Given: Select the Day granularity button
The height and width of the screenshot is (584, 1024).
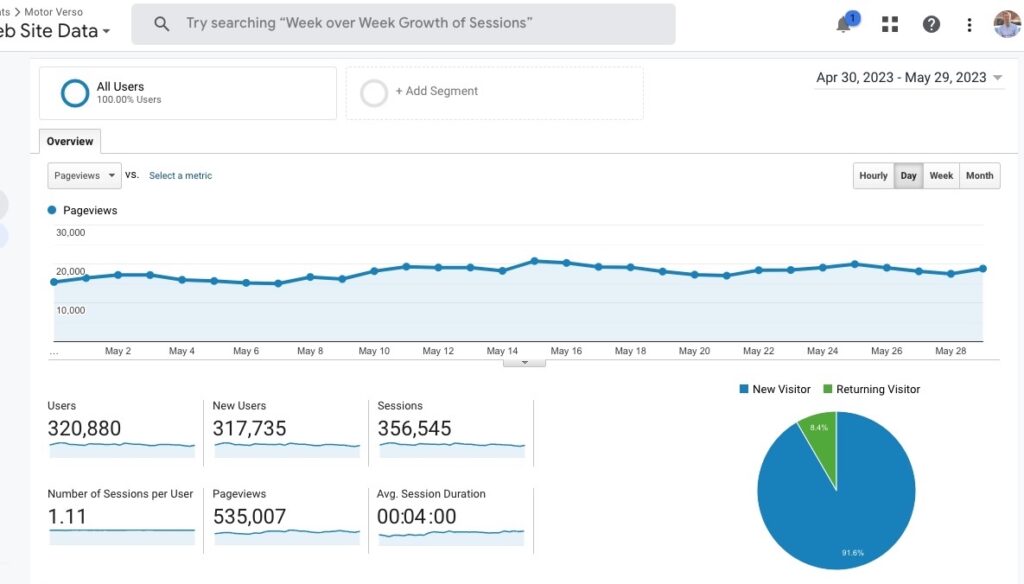Looking at the screenshot, I should point(908,176).
